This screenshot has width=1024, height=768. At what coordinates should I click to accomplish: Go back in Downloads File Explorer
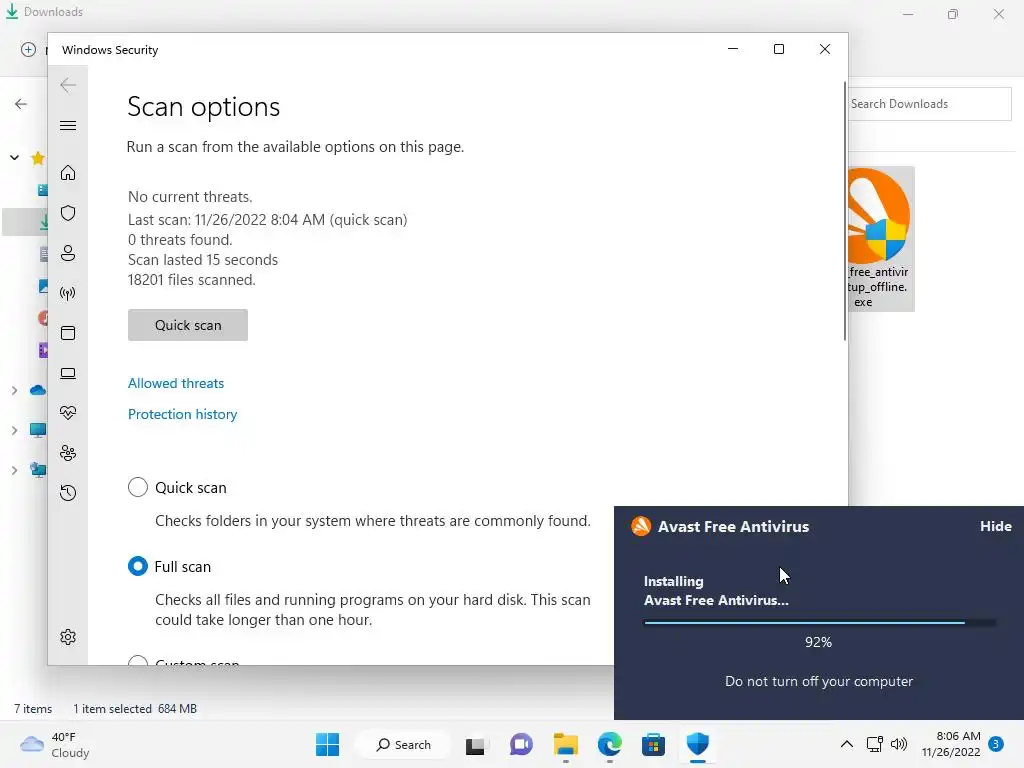[21, 104]
